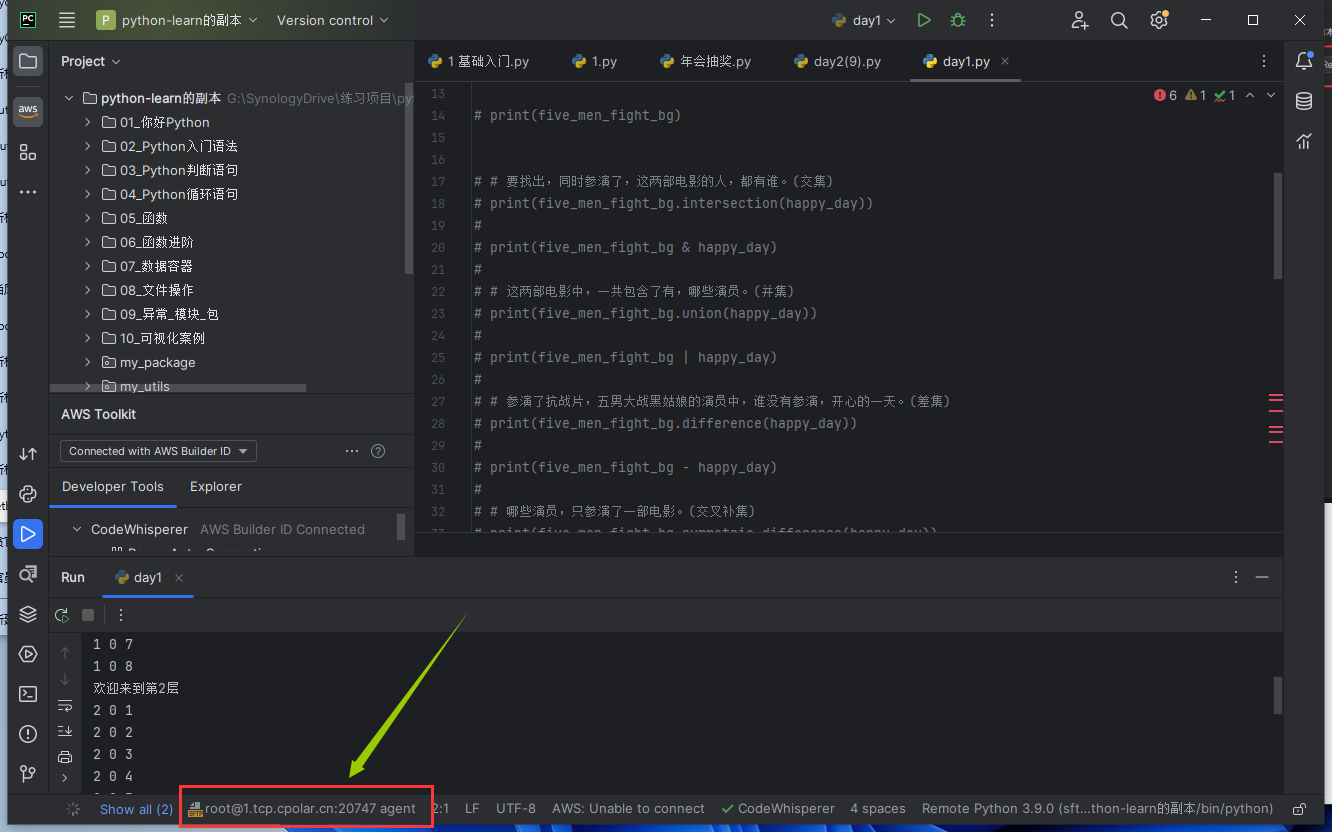Toggle read-only lock icon in status bar
The image size is (1332, 832).
point(1299,809)
